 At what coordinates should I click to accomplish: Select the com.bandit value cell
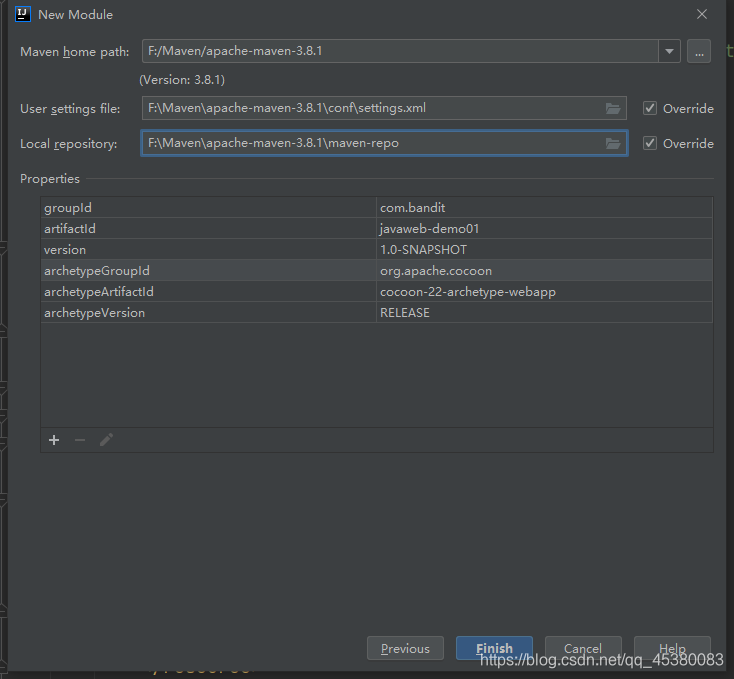544,207
